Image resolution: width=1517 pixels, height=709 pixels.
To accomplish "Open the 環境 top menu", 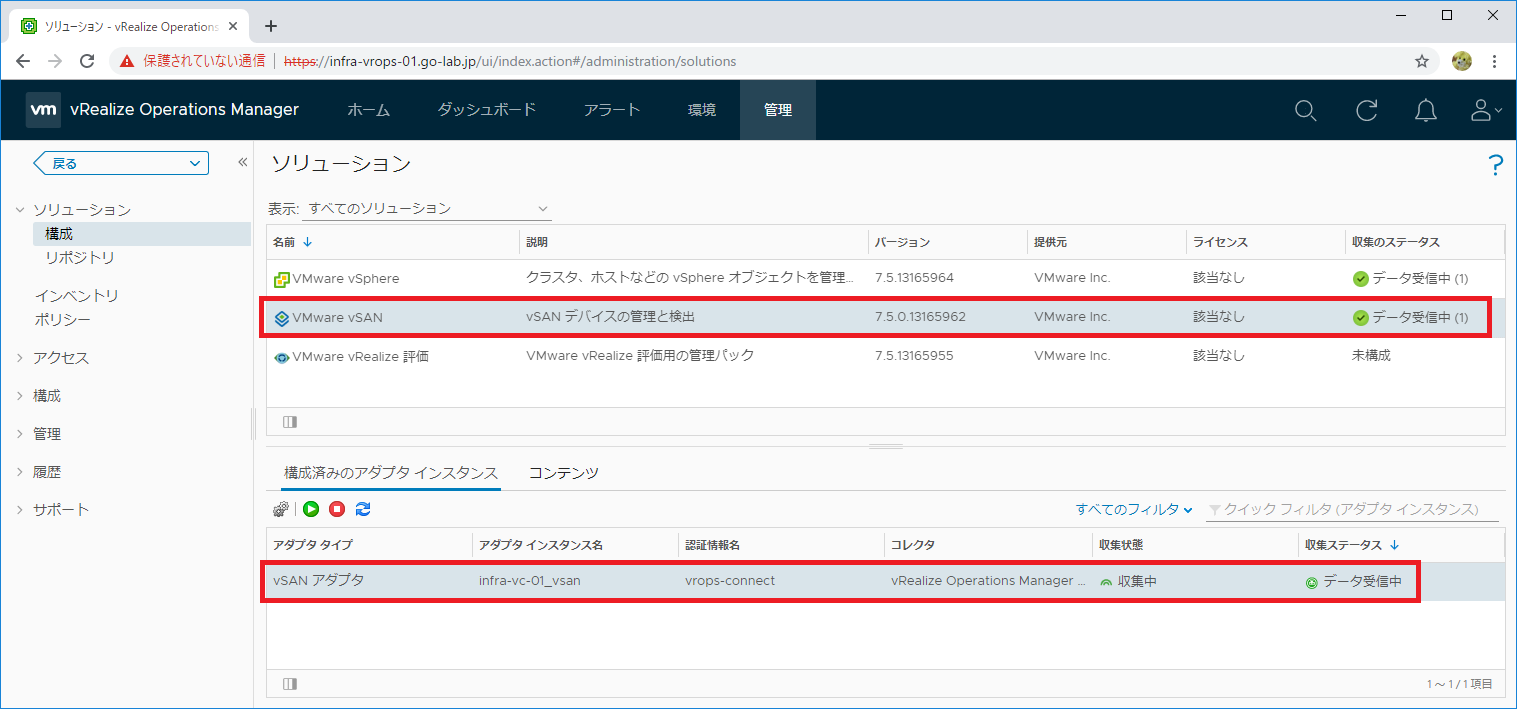I will coord(702,110).
